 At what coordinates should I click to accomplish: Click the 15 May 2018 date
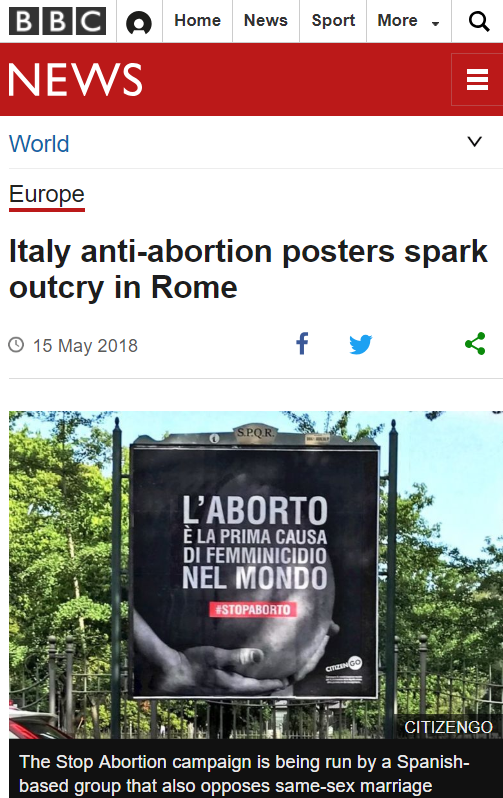click(x=85, y=346)
